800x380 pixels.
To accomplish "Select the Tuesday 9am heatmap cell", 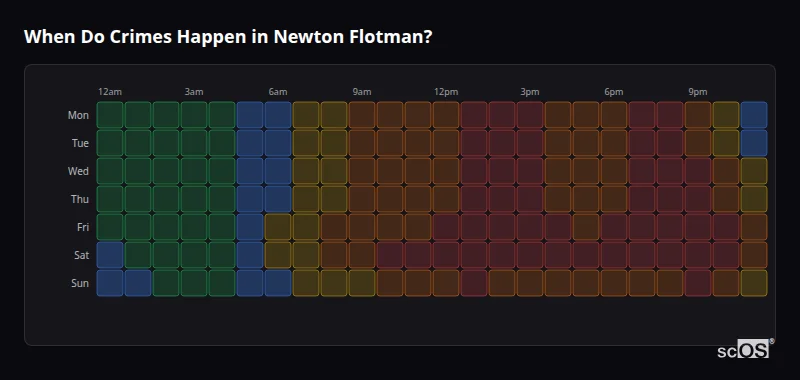I will point(362,143).
